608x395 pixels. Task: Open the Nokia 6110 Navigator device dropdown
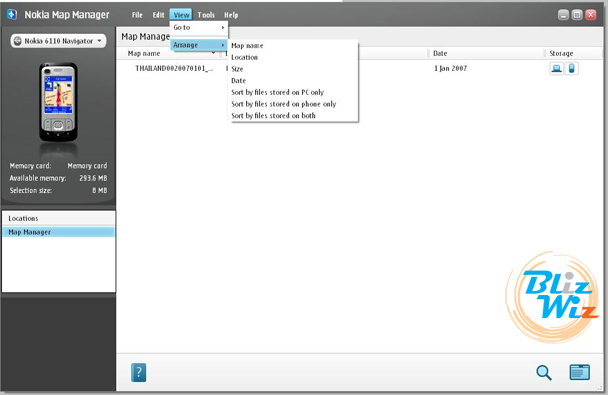coord(58,41)
